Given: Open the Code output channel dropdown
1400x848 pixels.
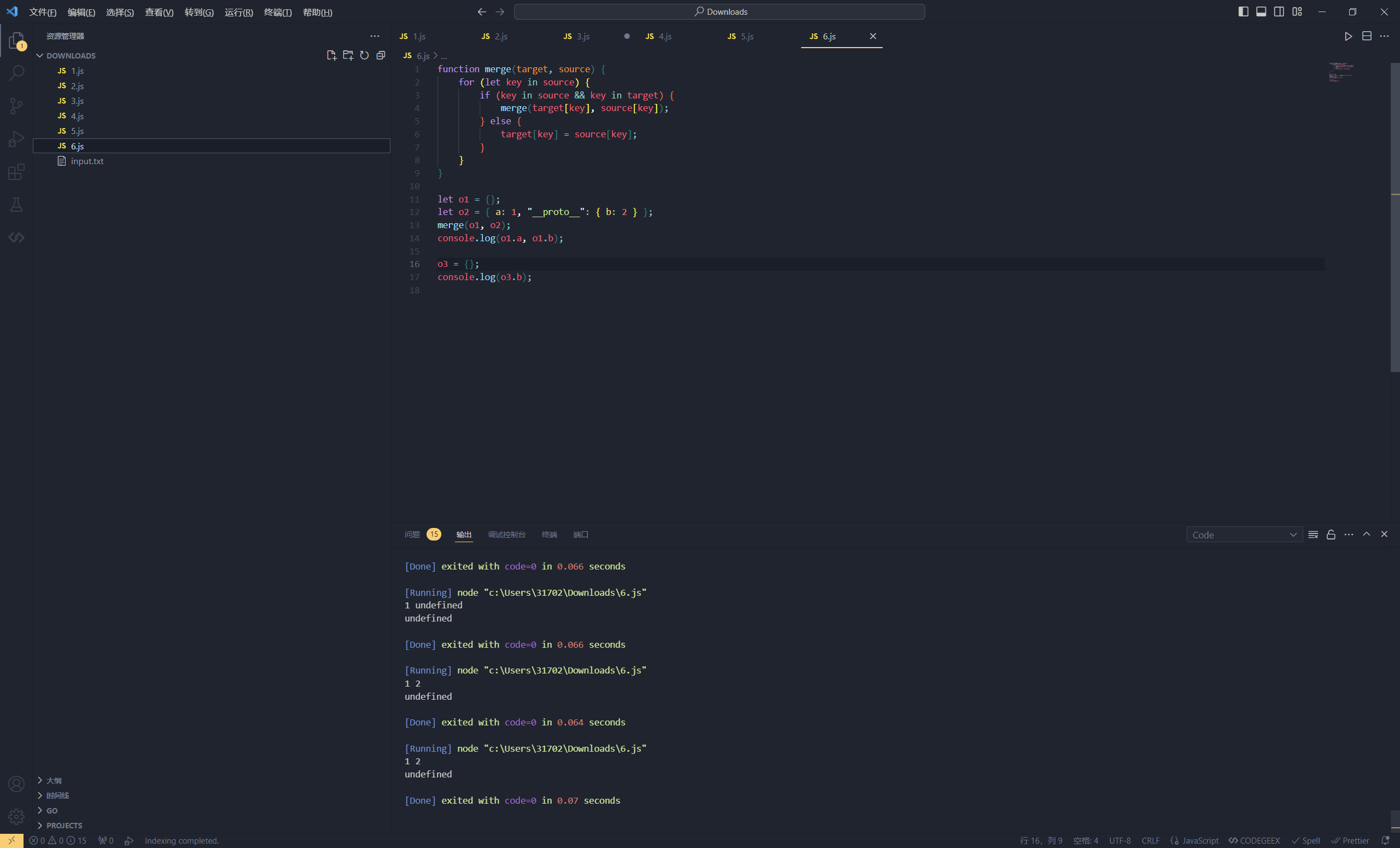Looking at the screenshot, I should 1244,535.
